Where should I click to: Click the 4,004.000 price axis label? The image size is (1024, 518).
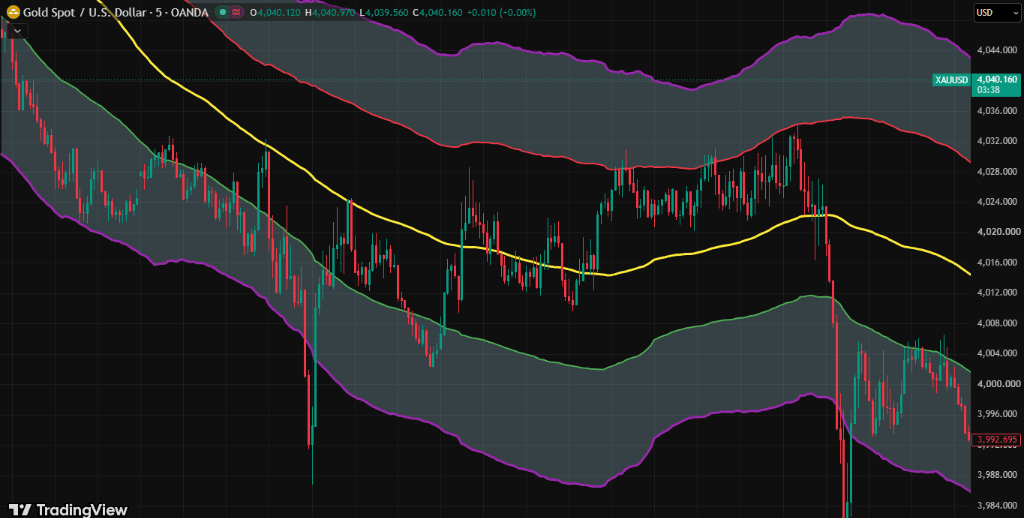pyautogui.click(x=997, y=353)
